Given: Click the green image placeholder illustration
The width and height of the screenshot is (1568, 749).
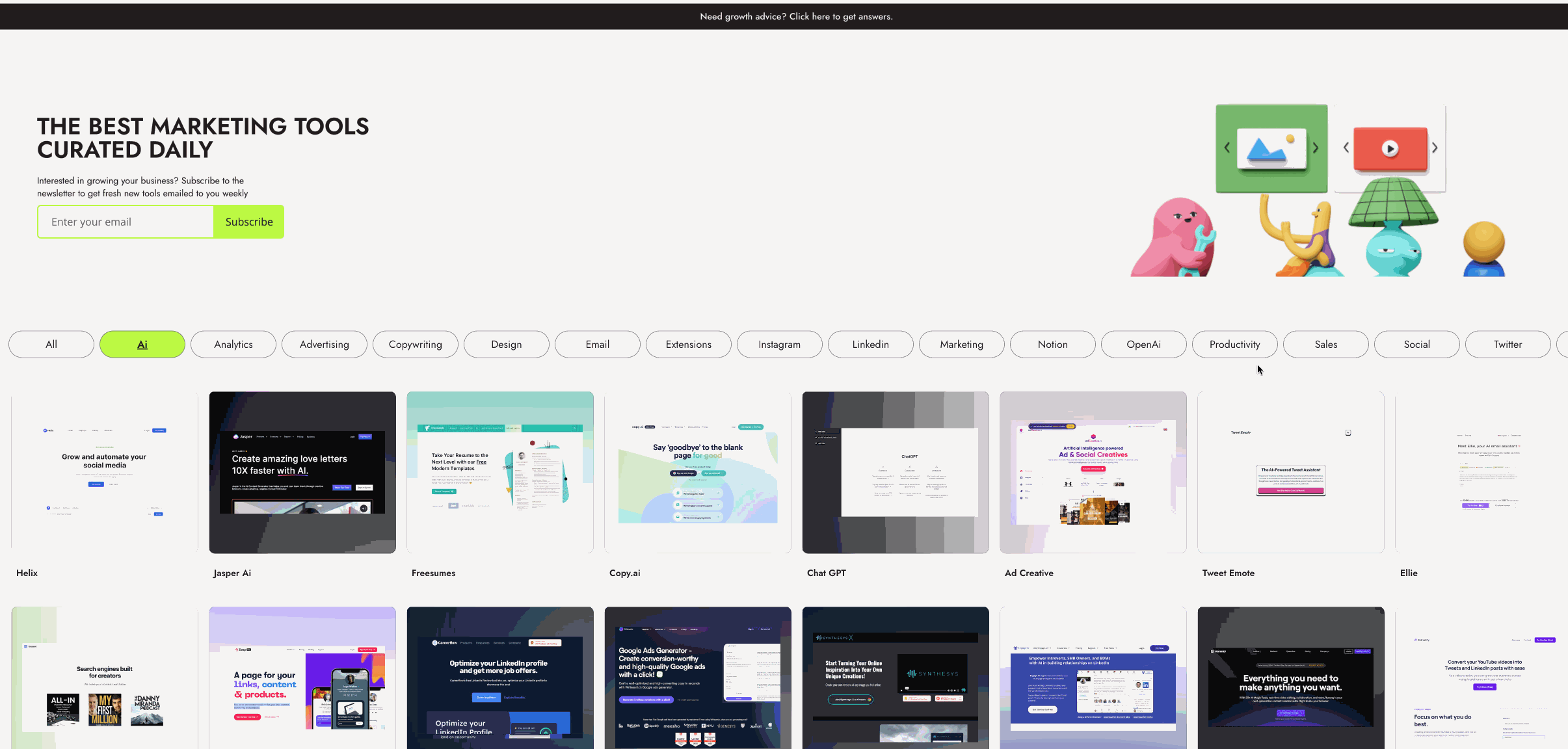Looking at the screenshot, I should 1271,148.
